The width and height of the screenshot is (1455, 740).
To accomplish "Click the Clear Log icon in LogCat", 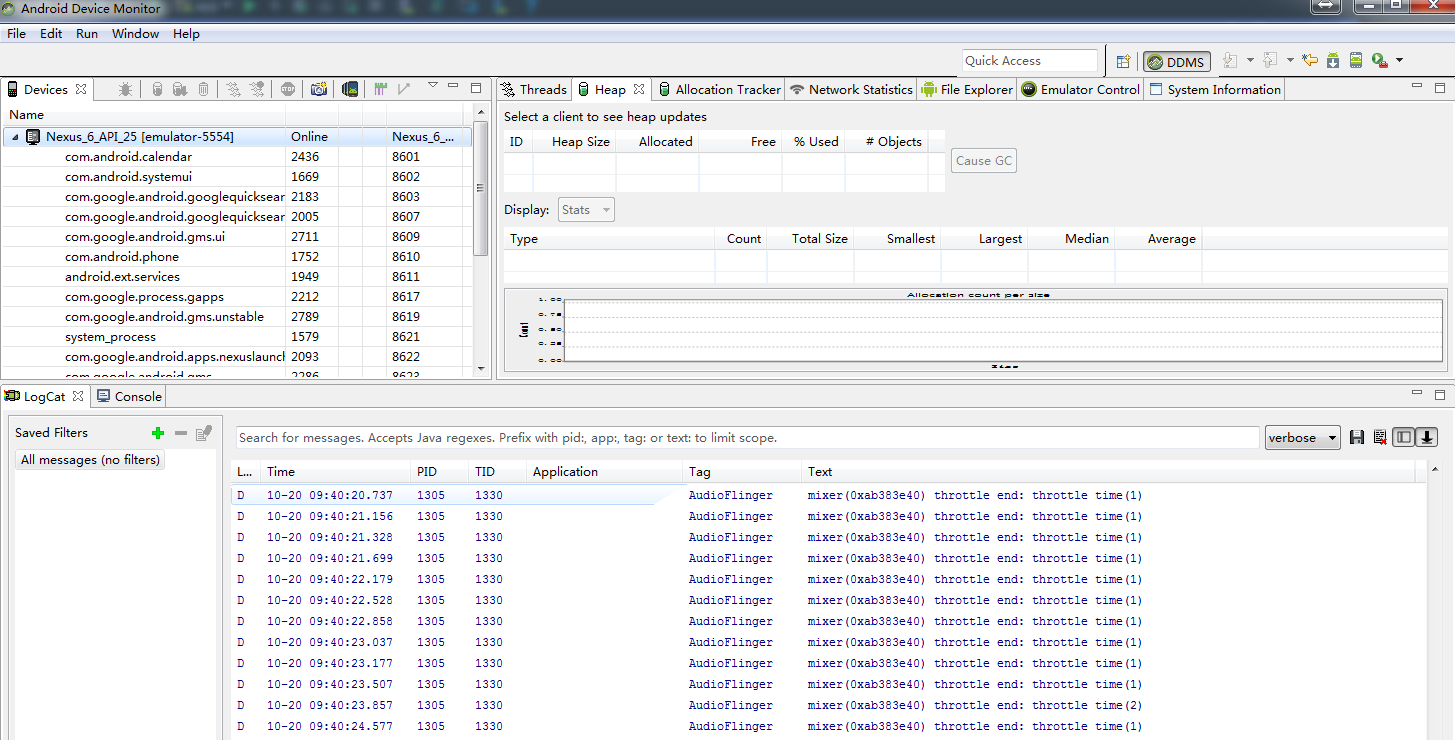I will 1380,437.
